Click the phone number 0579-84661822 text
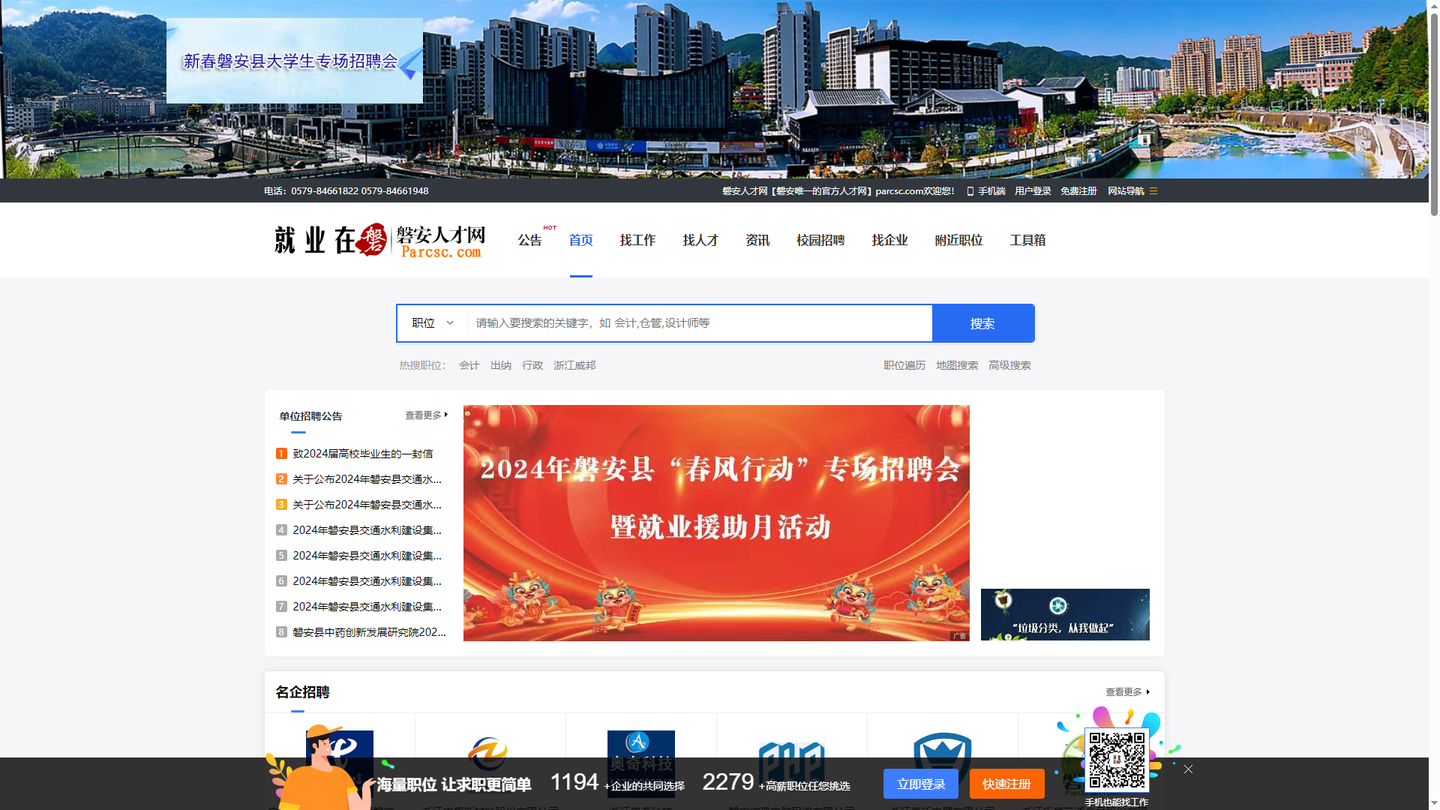This screenshot has width=1440, height=810. (x=324, y=191)
